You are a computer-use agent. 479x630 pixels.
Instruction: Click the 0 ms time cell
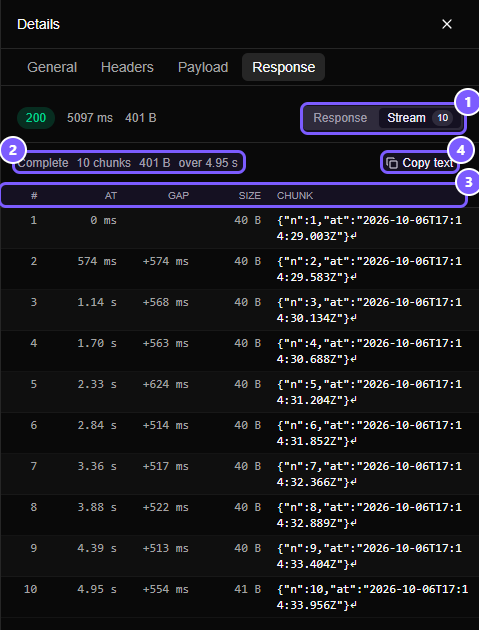click(x=103, y=220)
